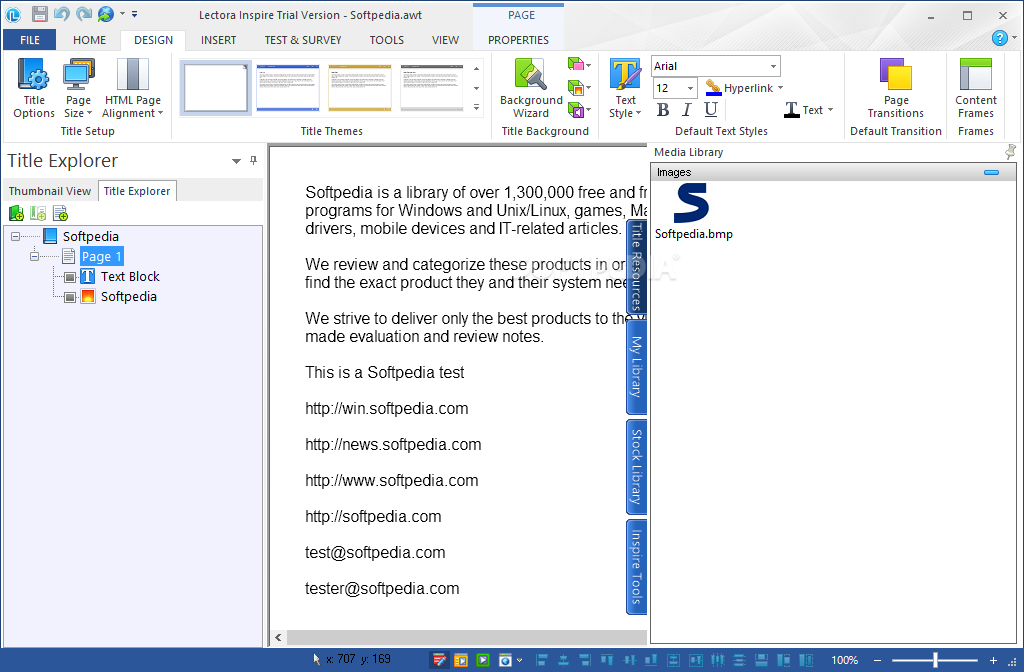Click the zoom in plus button
Viewport: 1024px width, 672px height.
993,660
